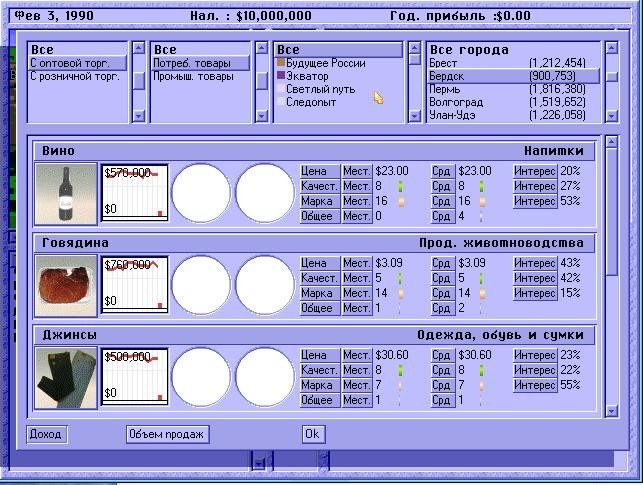This screenshot has width=643, height=485.
Task: Select Светлый путь in the company list
Action: pos(319,89)
